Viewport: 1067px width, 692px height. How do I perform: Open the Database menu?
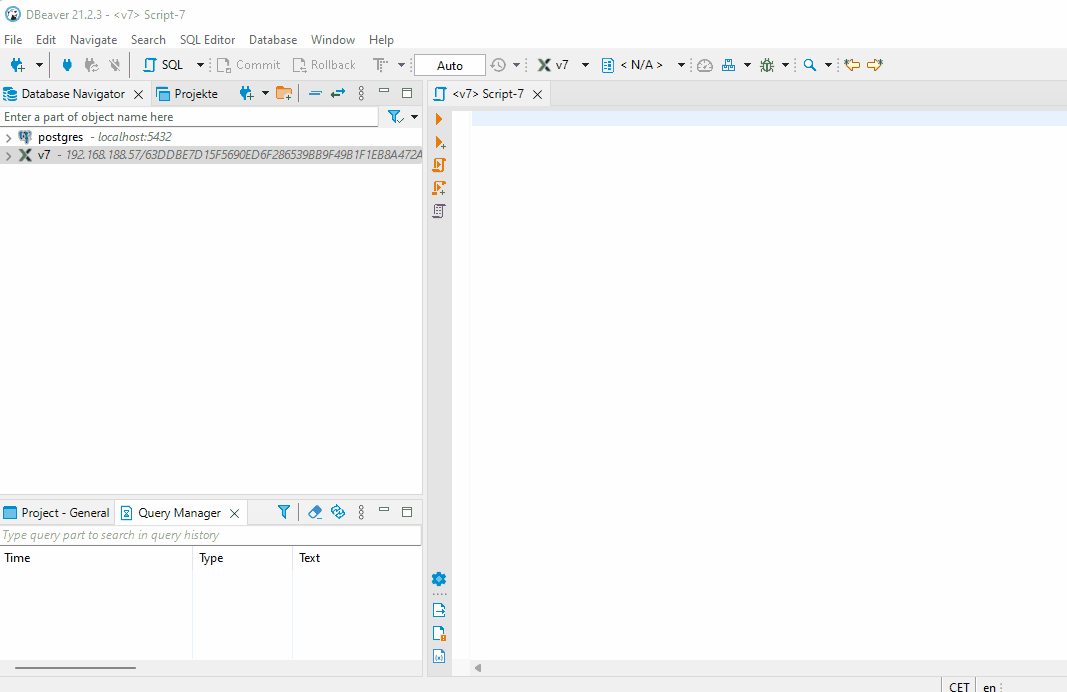point(272,39)
